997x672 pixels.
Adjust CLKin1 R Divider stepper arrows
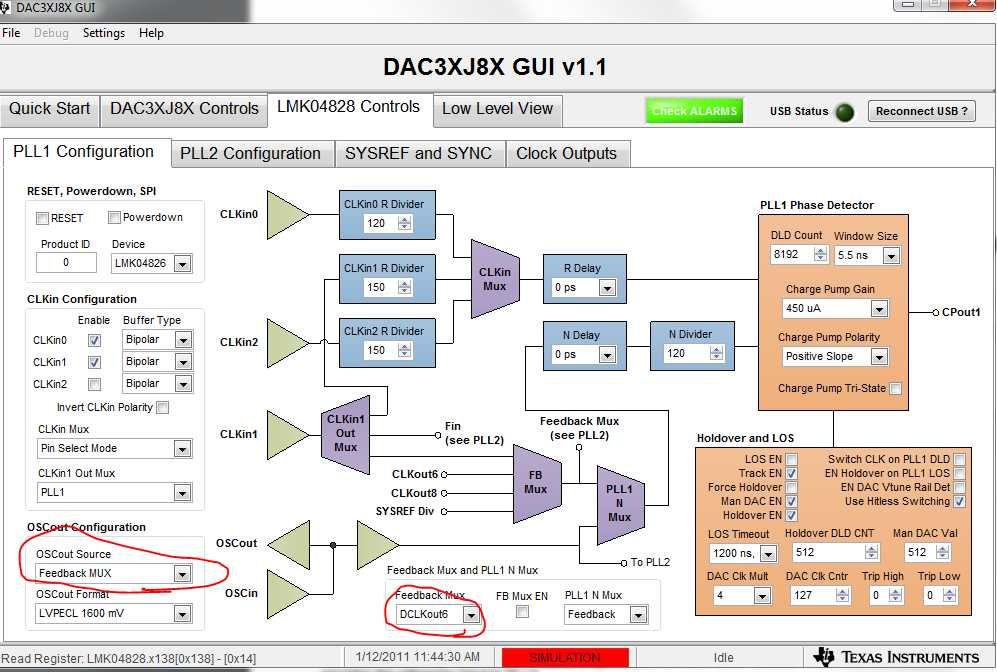coord(404,287)
